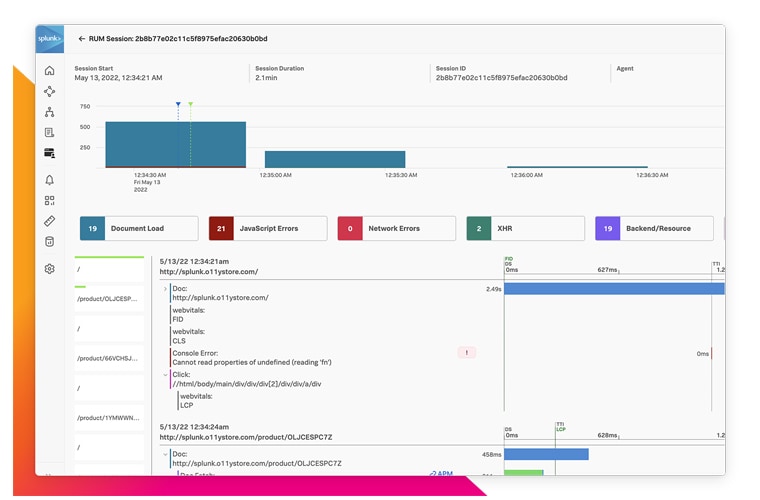
Task: Filter by XHR events
Action: (525, 228)
